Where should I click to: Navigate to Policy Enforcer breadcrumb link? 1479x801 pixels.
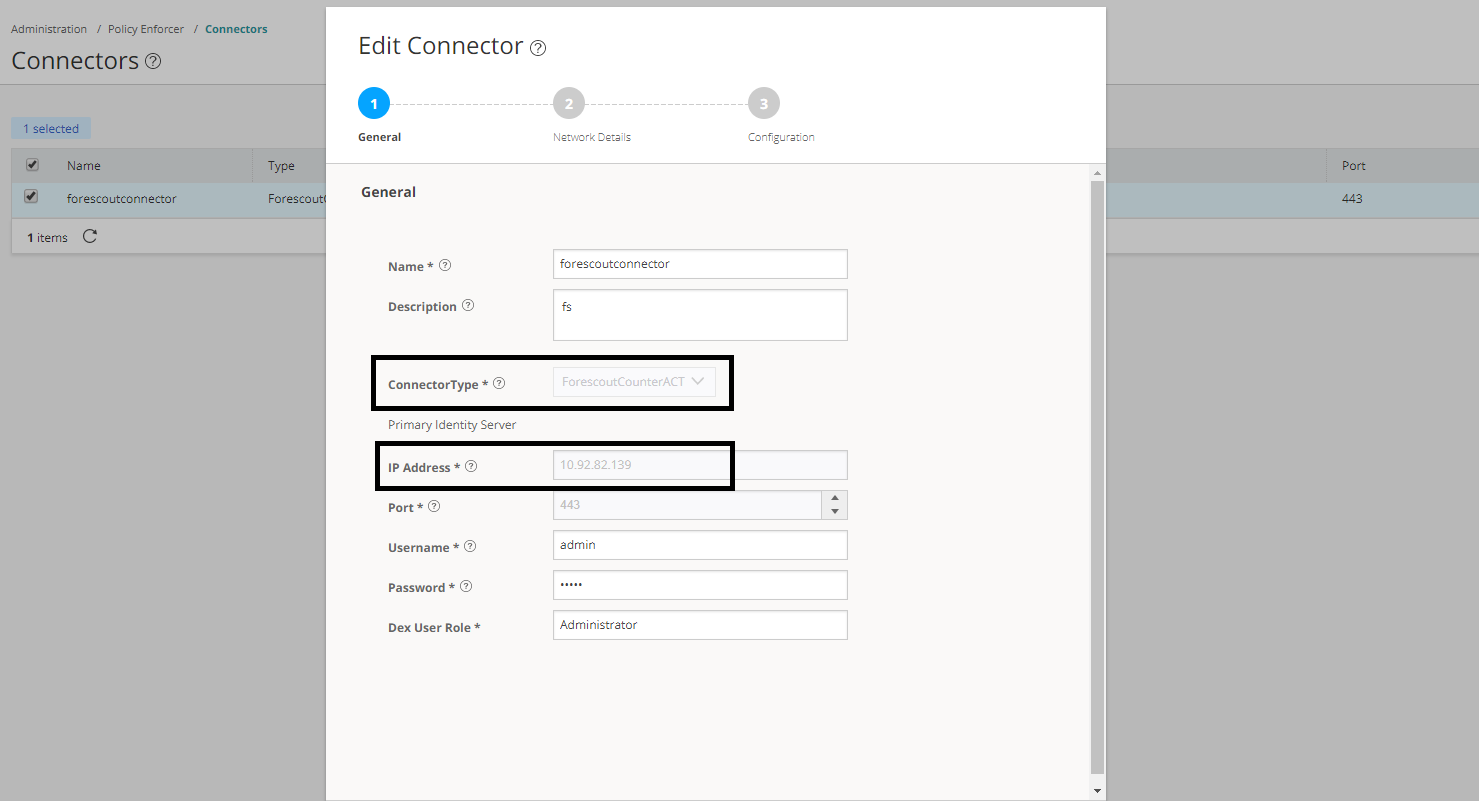(x=145, y=28)
